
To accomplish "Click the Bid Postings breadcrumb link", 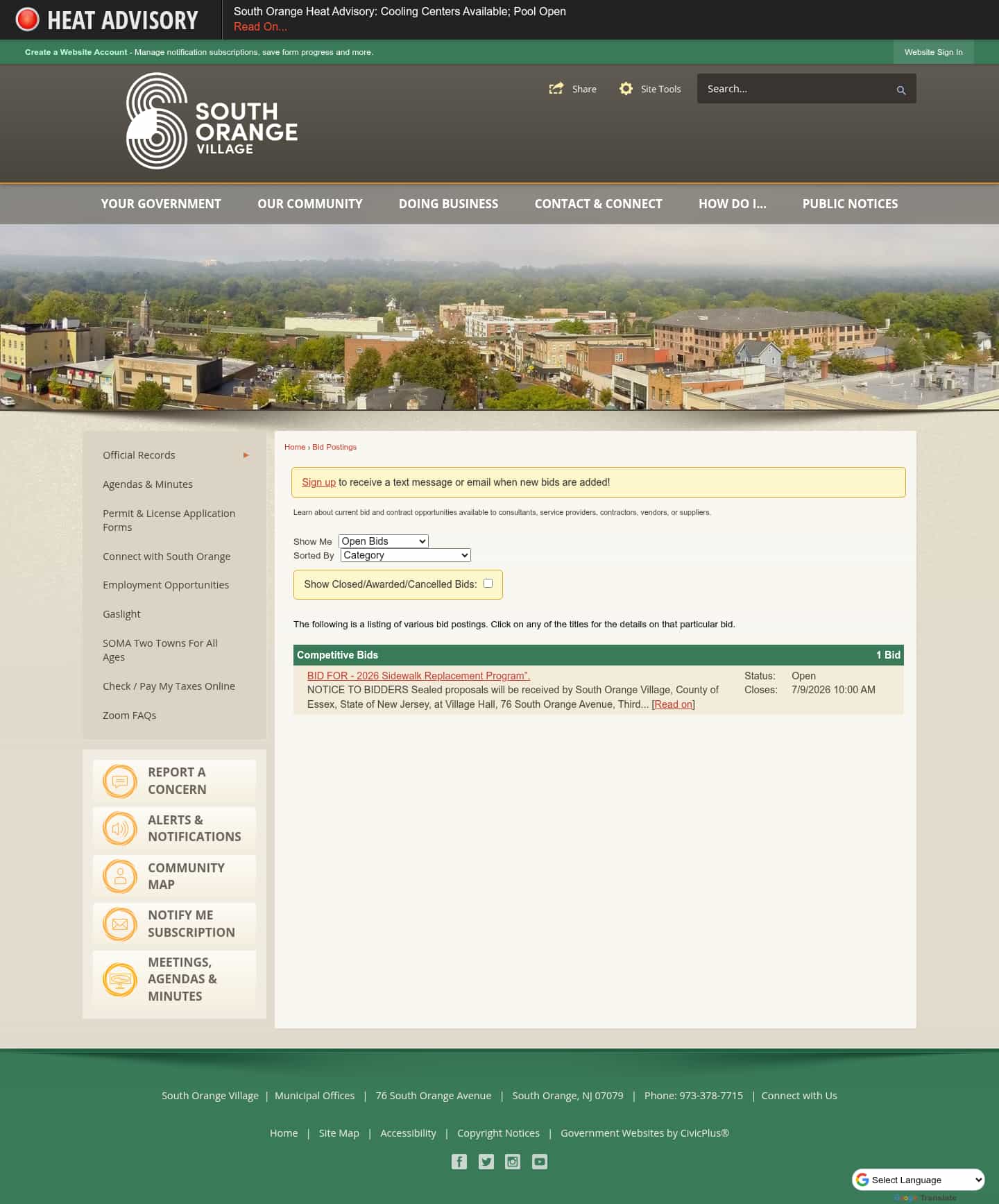I will [334, 447].
